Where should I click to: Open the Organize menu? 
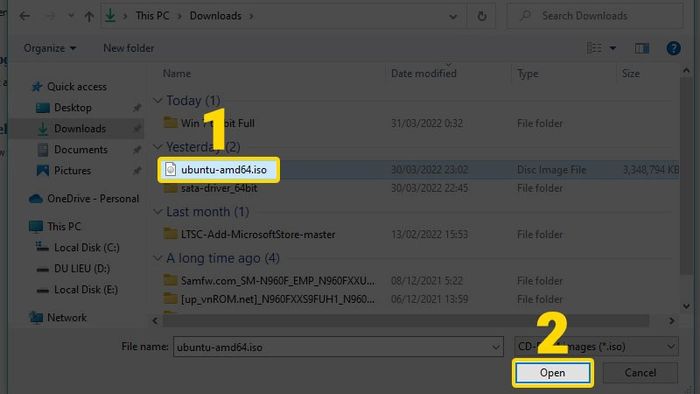(50, 48)
